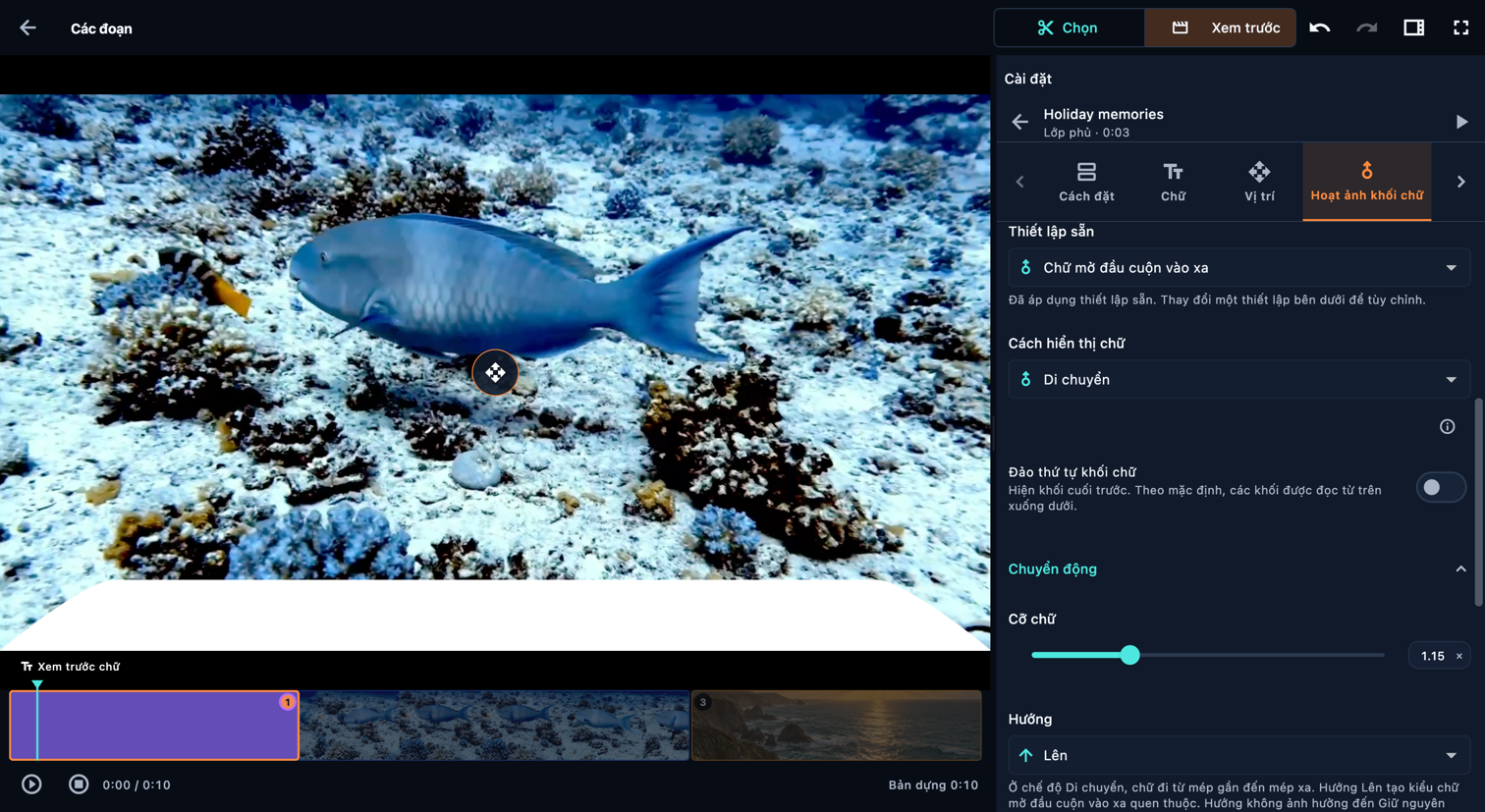Image resolution: width=1485 pixels, height=812 pixels.
Task: Select clip 3 sunset thumbnail
Action: click(837, 726)
